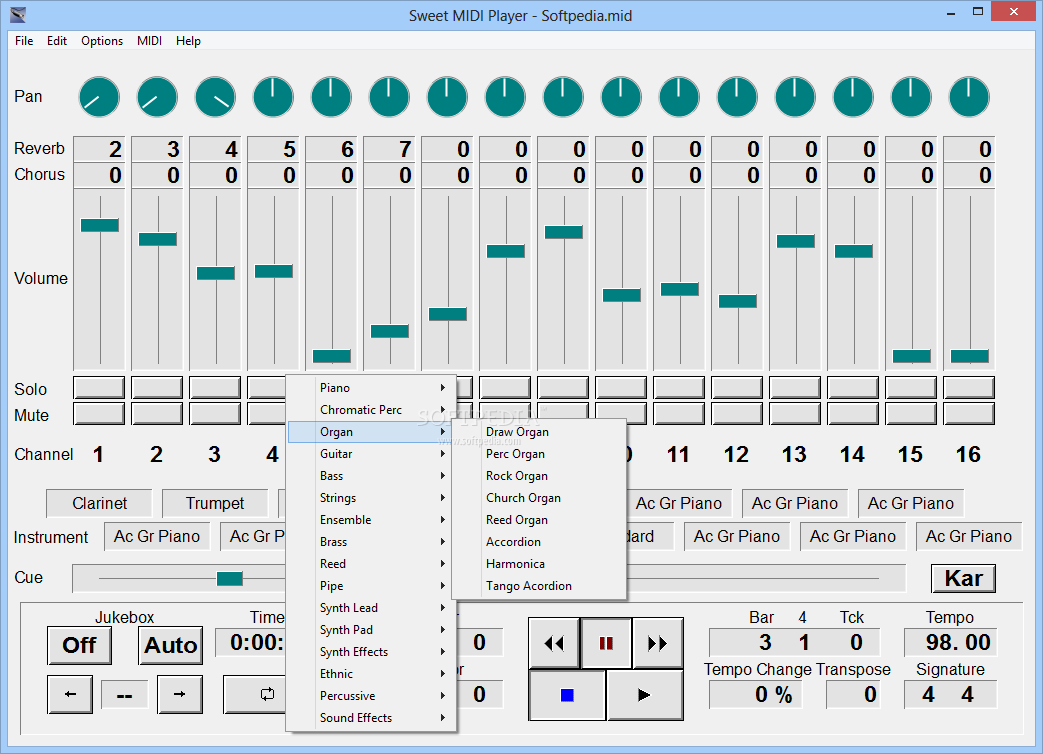Click the Jukebox next song right arrow
Image resolution: width=1043 pixels, height=754 pixels.
tap(180, 694)
